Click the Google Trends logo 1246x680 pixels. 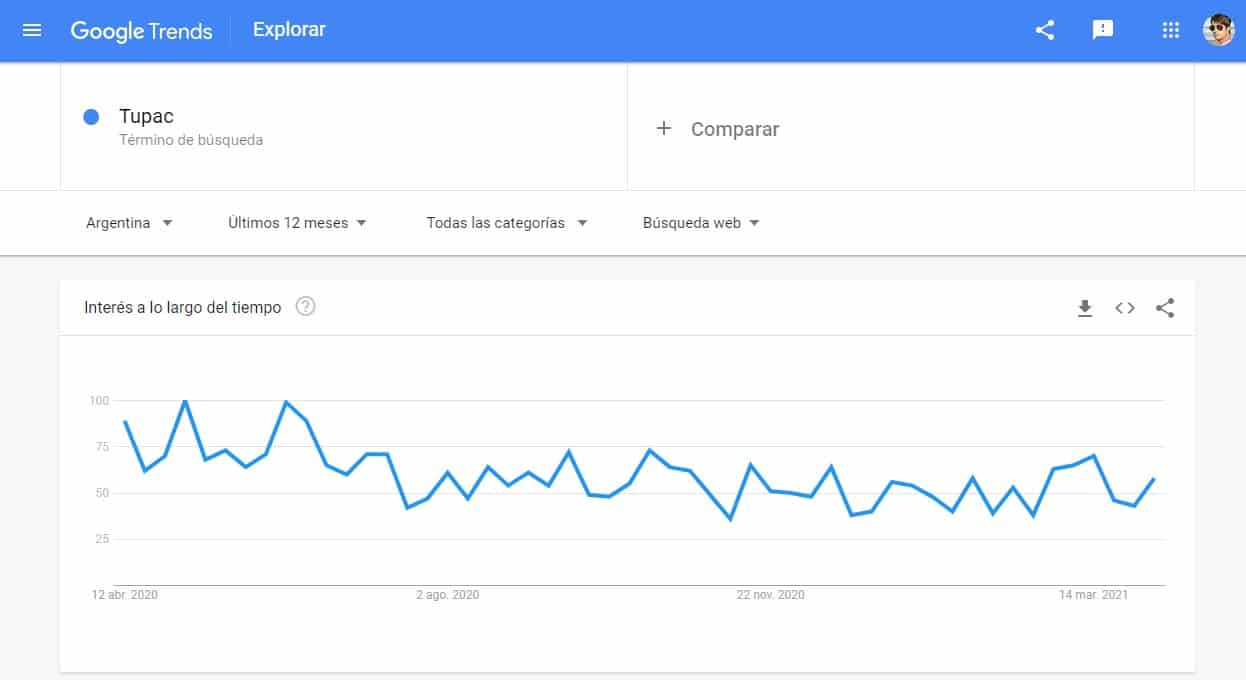(141, 30)
